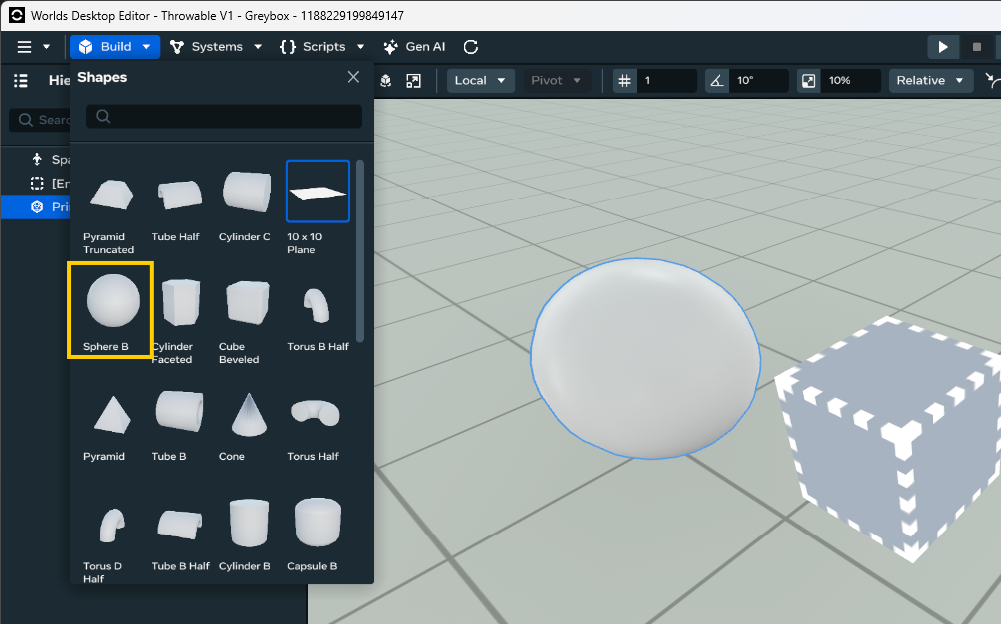1001x624 pixels.
Task: Pick the Capsule B shape
Action: point(318,521)
